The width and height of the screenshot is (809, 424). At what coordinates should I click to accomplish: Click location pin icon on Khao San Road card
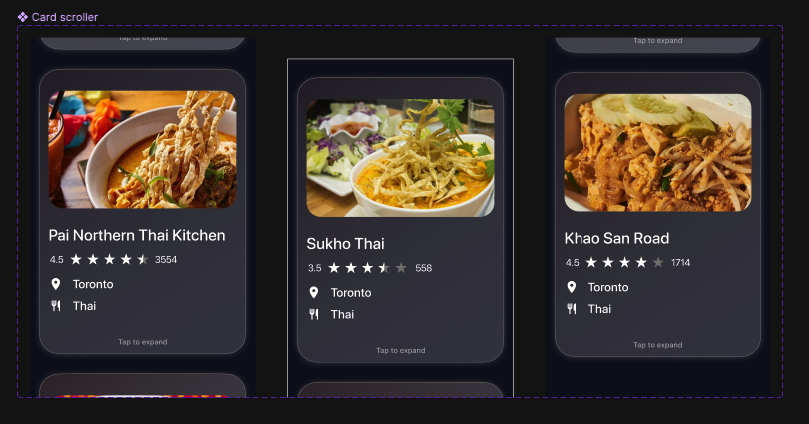tap(572, 287)
